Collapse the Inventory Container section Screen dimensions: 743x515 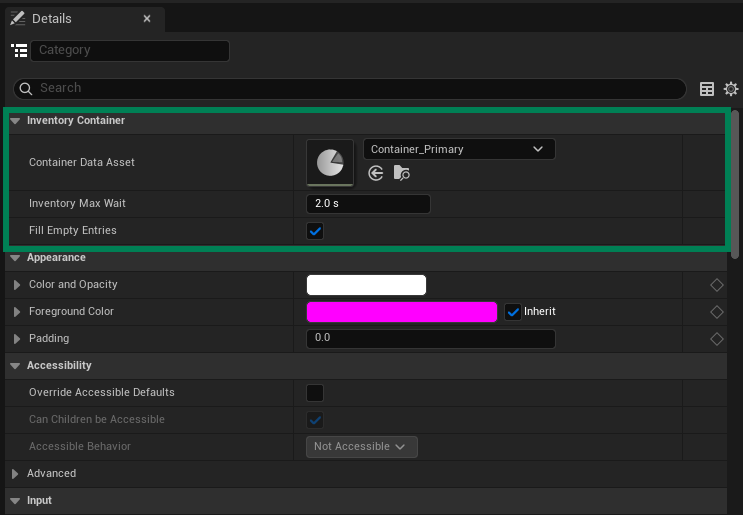pyautogui.click(x=15, y=121)
